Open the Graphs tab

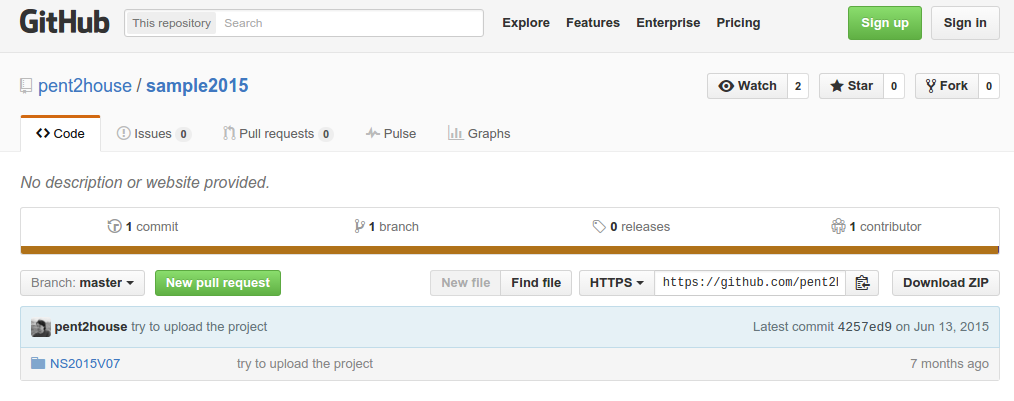[x=479, y=134]
